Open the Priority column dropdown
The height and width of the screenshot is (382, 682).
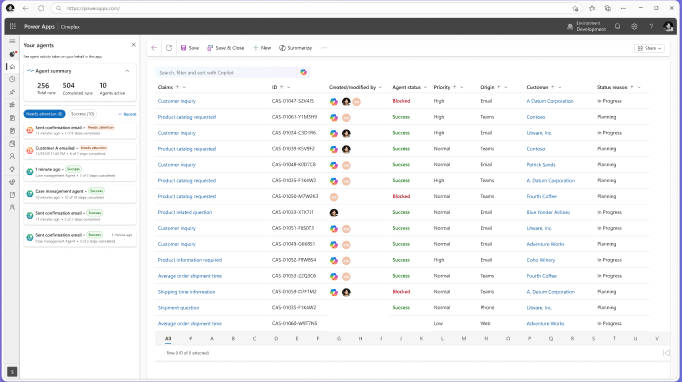coord(462,87)
